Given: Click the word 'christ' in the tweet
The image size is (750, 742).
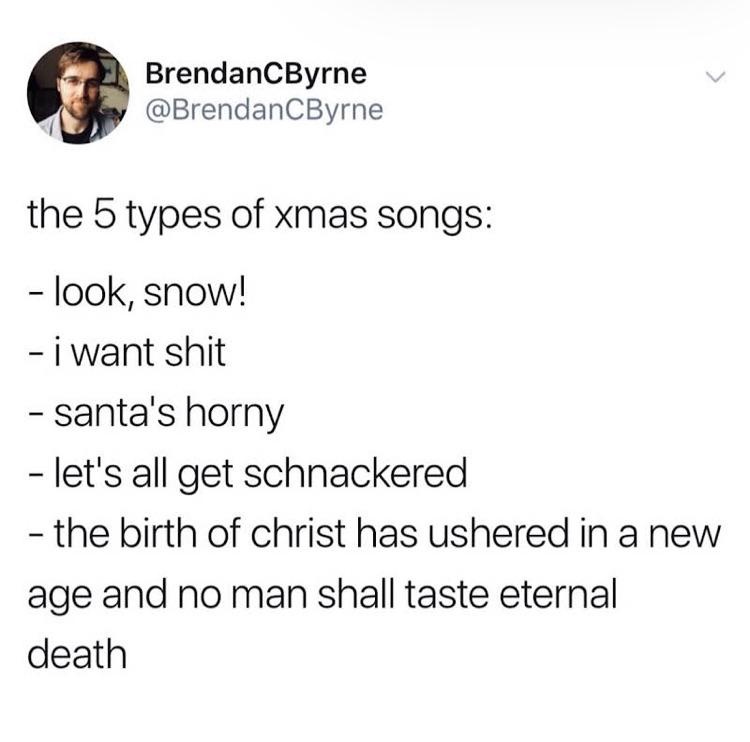Looking at the screenshot, I should click(298, 533).
